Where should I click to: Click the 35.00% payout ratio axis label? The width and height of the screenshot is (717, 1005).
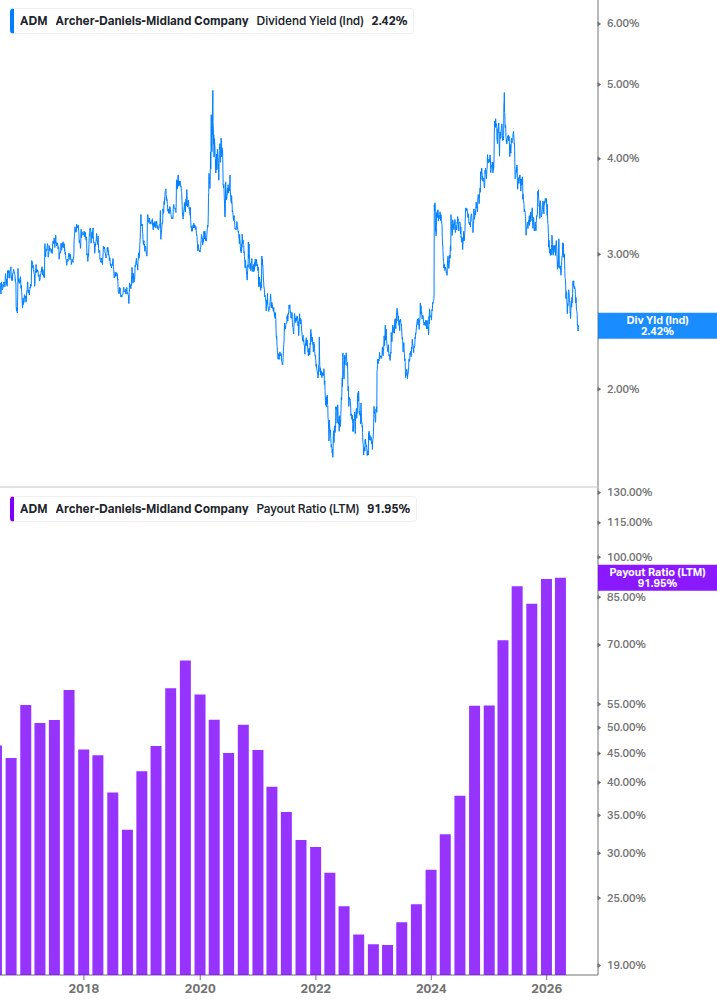click(x=626, y=815)
